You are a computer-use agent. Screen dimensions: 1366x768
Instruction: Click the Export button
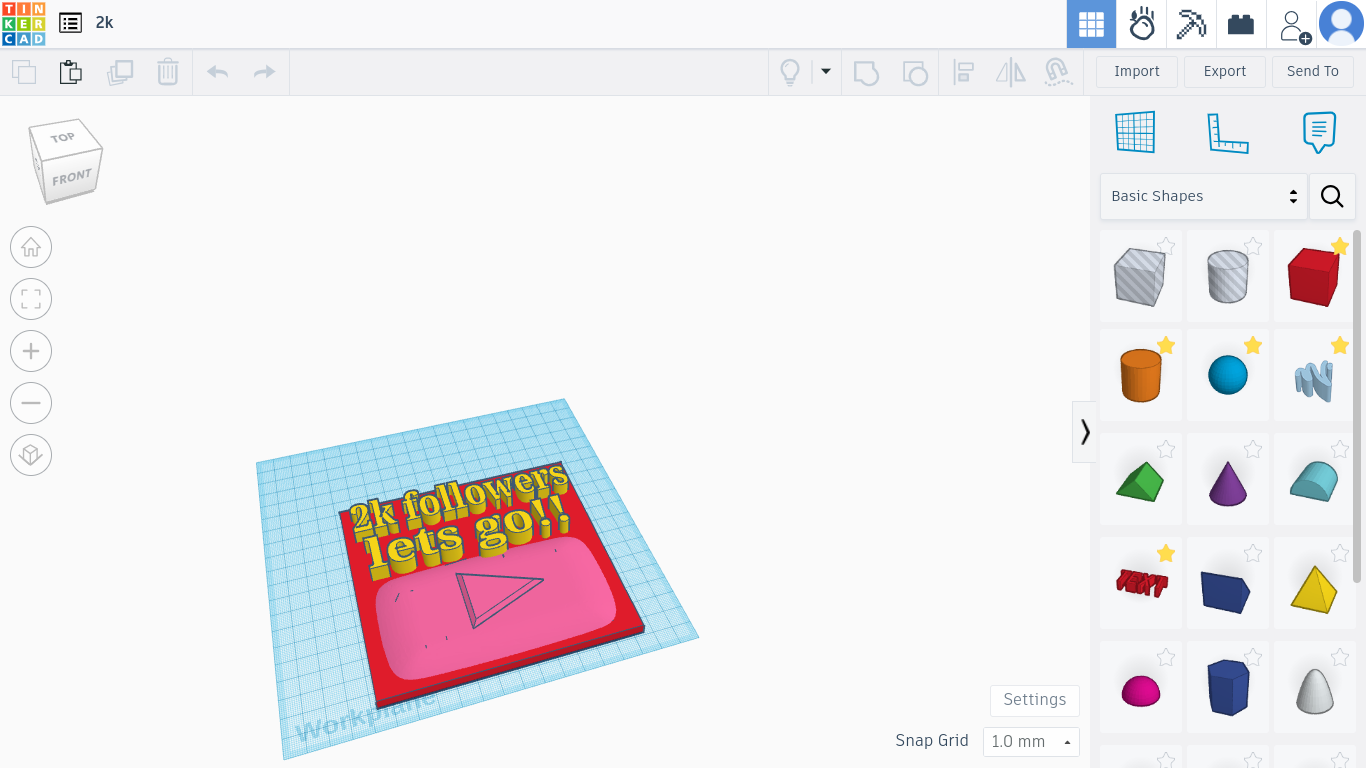(x=1225, y=72)
